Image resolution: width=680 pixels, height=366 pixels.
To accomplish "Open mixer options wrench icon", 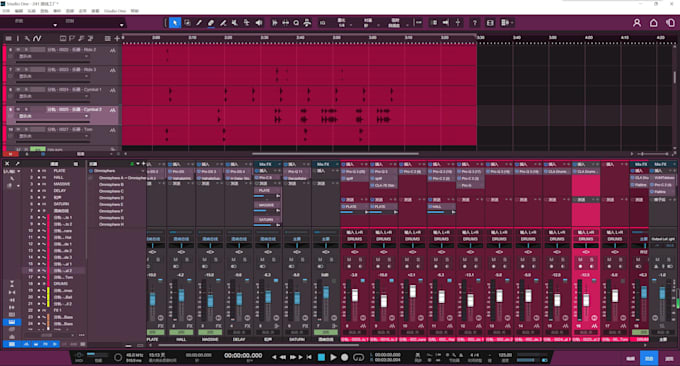I will (17, 163).
